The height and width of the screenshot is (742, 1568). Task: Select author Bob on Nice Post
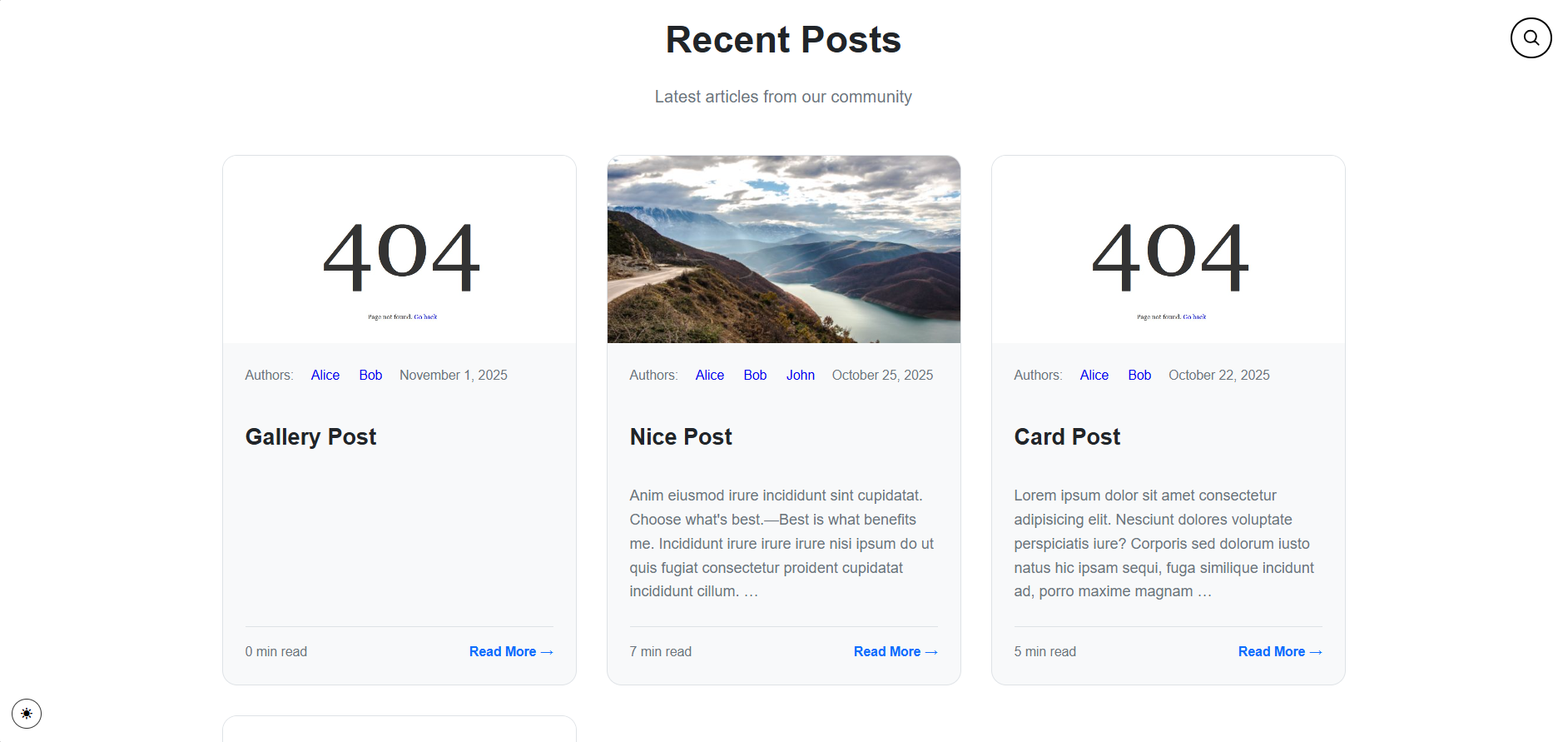tap(755, 376)
